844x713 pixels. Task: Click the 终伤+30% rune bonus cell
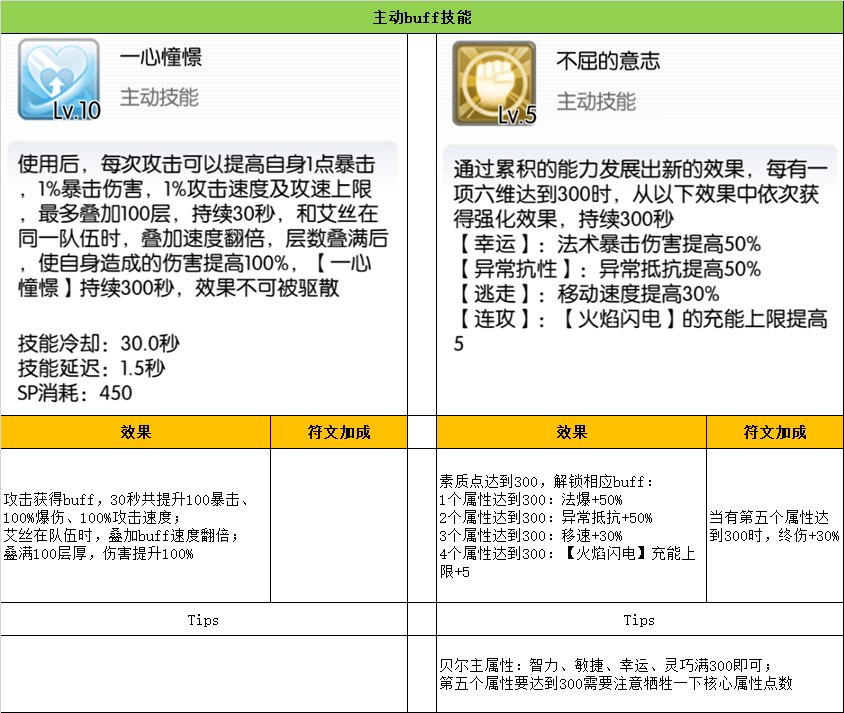click(x=774, y=526)
